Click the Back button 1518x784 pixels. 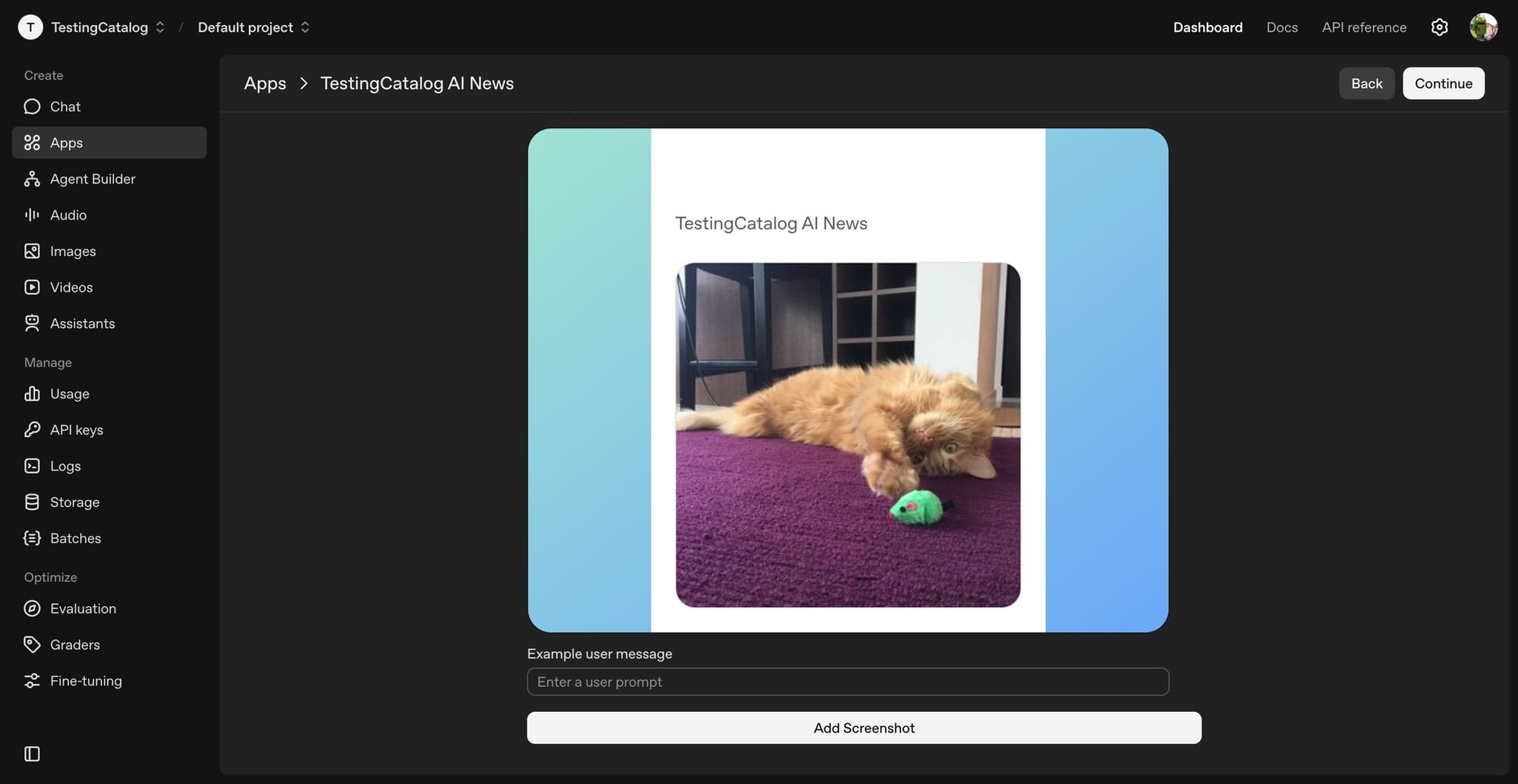[x=1366, y=83]
